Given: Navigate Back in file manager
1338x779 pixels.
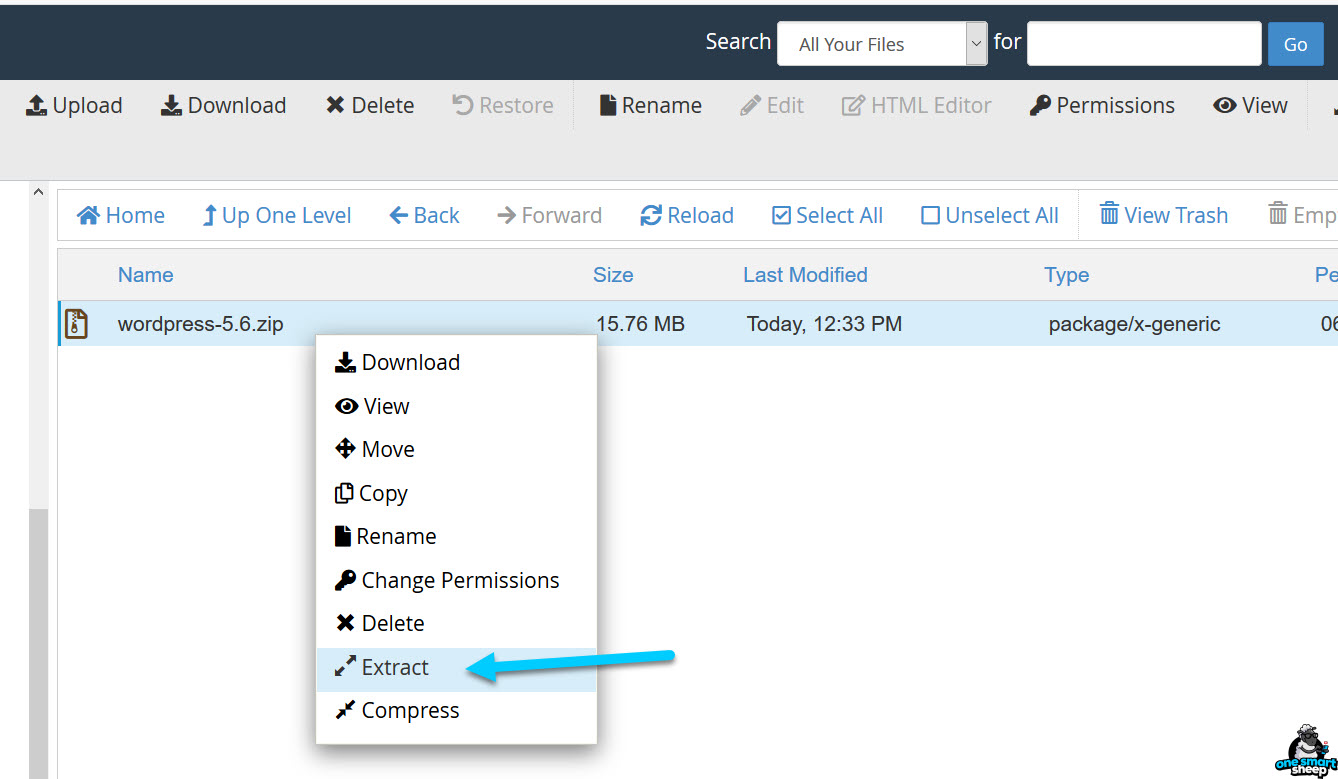Looking at the screenshot, I should click(424, 215).
